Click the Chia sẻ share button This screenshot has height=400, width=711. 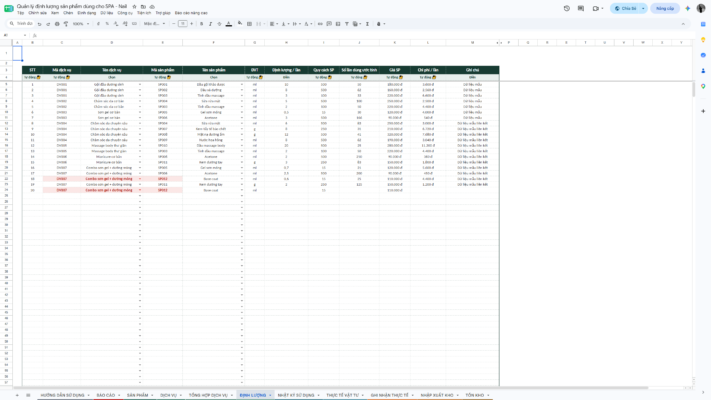pyautogui.click(x=624, y=9)
